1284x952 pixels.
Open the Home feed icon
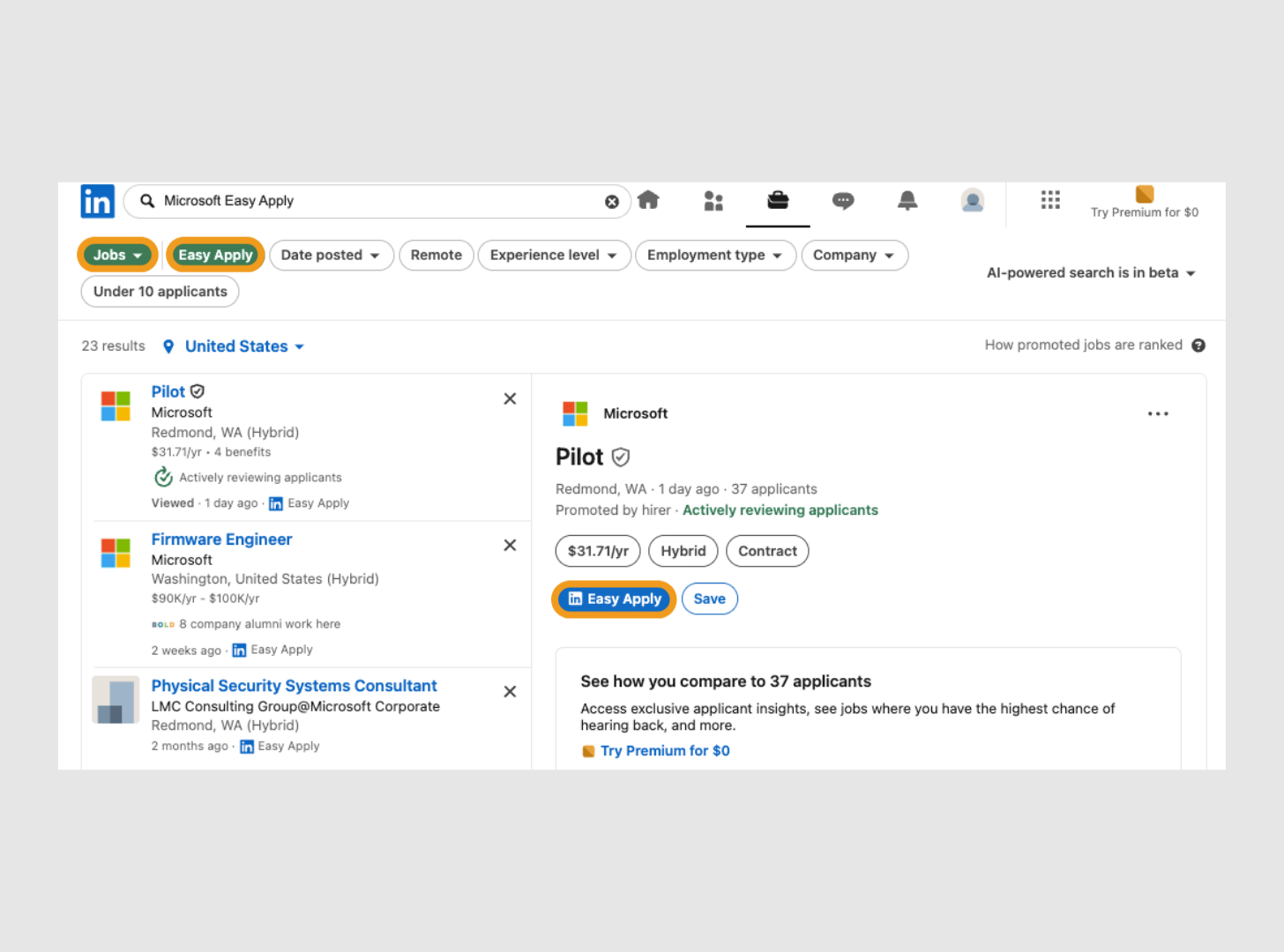(x=648, y=200)
